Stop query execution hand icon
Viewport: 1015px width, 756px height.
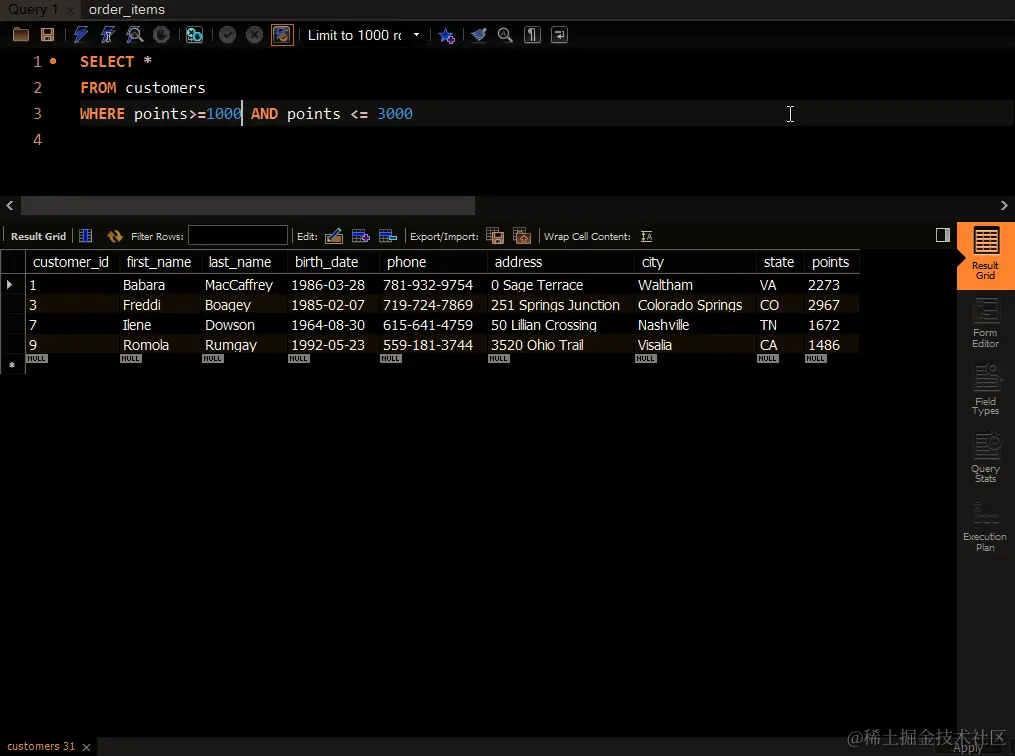tap(161, 35)
